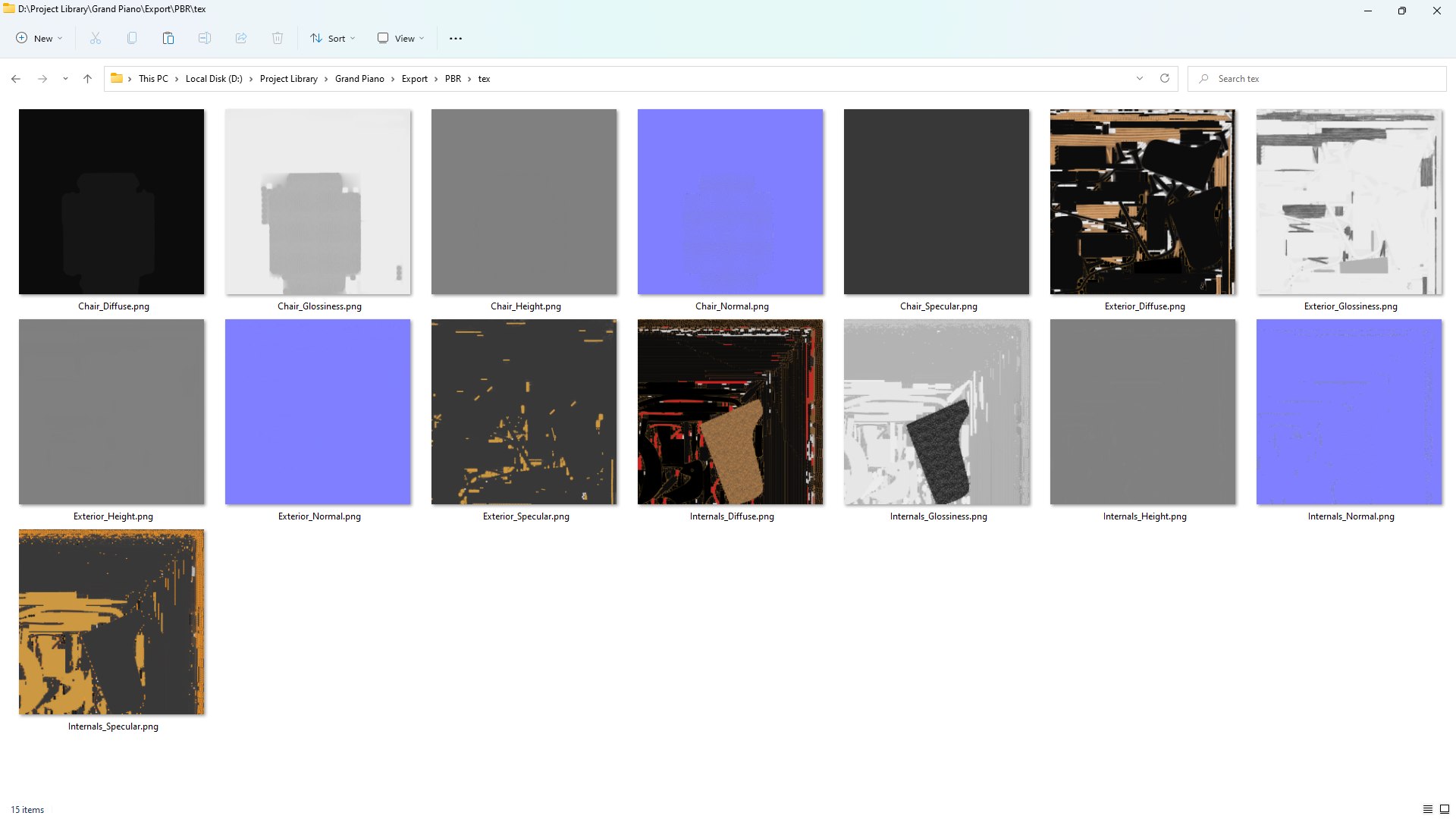Viewport: 1456px width, 819px height.
Task: Expand address bar history dropdown
Action: tap(1140, 78)
